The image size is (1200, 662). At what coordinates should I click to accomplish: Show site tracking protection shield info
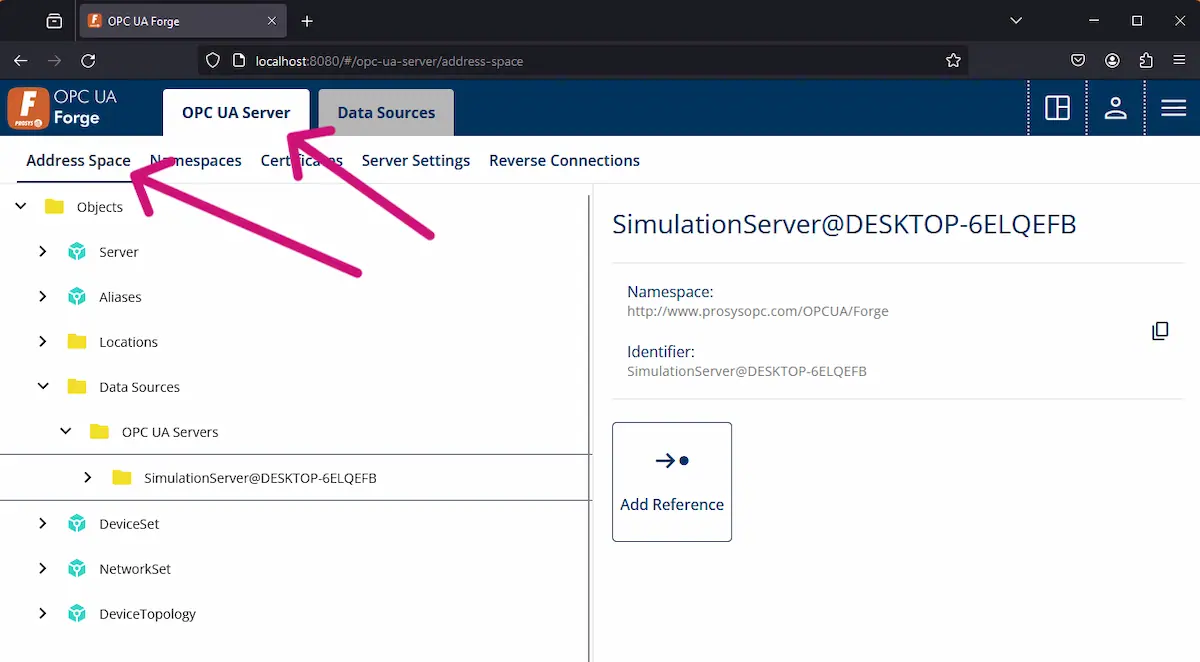click(x=212, y=61)
